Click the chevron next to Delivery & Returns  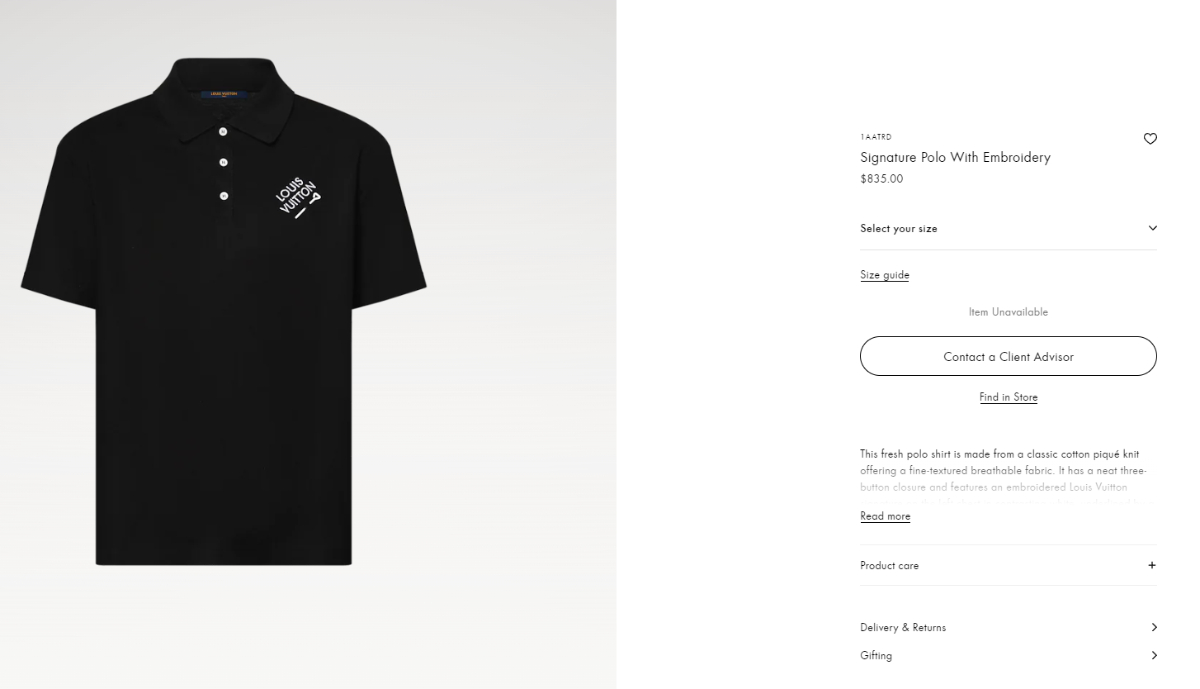click(x=1154, y=627)
